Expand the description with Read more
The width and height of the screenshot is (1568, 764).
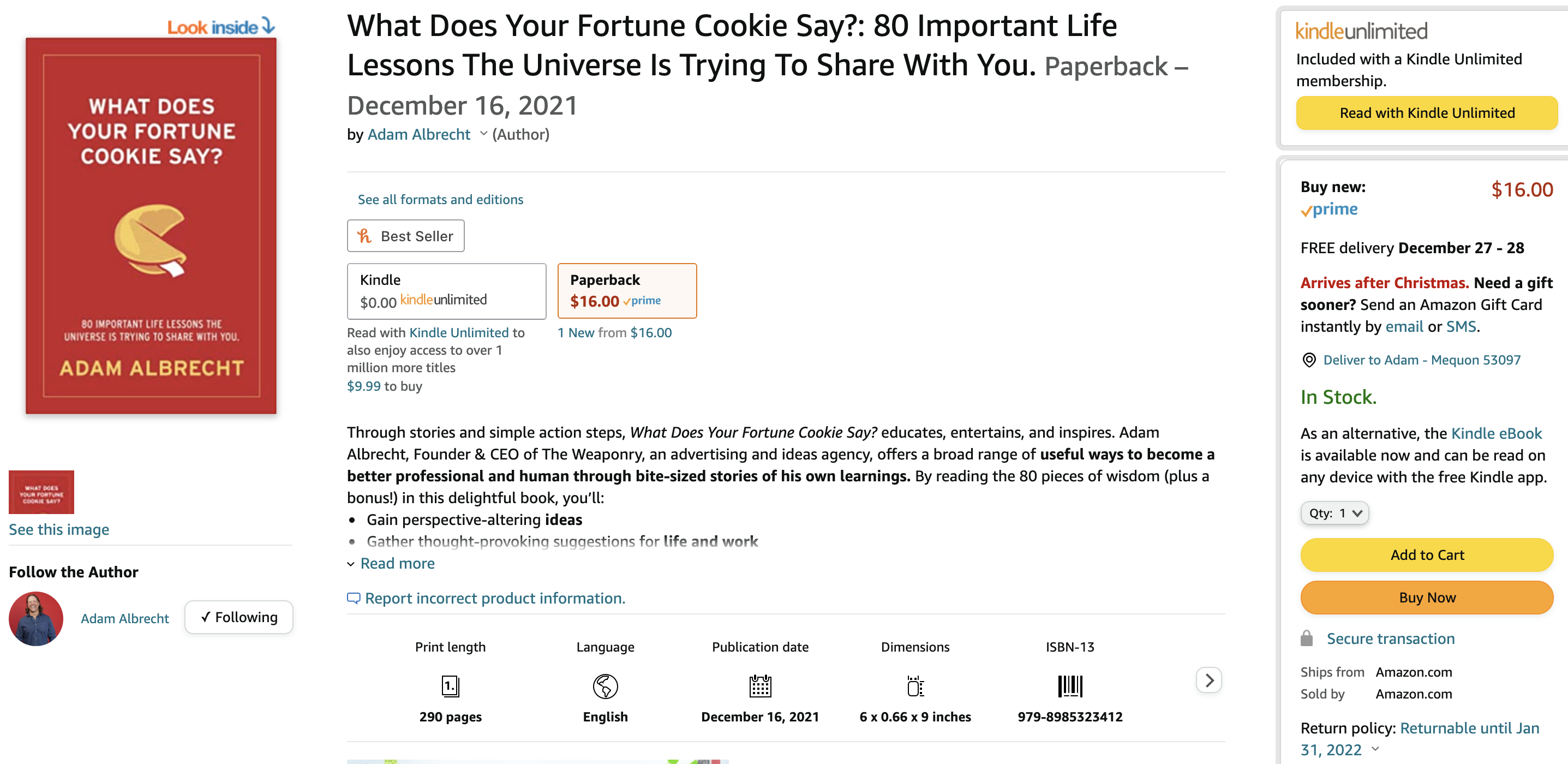[x=397, y=564]
